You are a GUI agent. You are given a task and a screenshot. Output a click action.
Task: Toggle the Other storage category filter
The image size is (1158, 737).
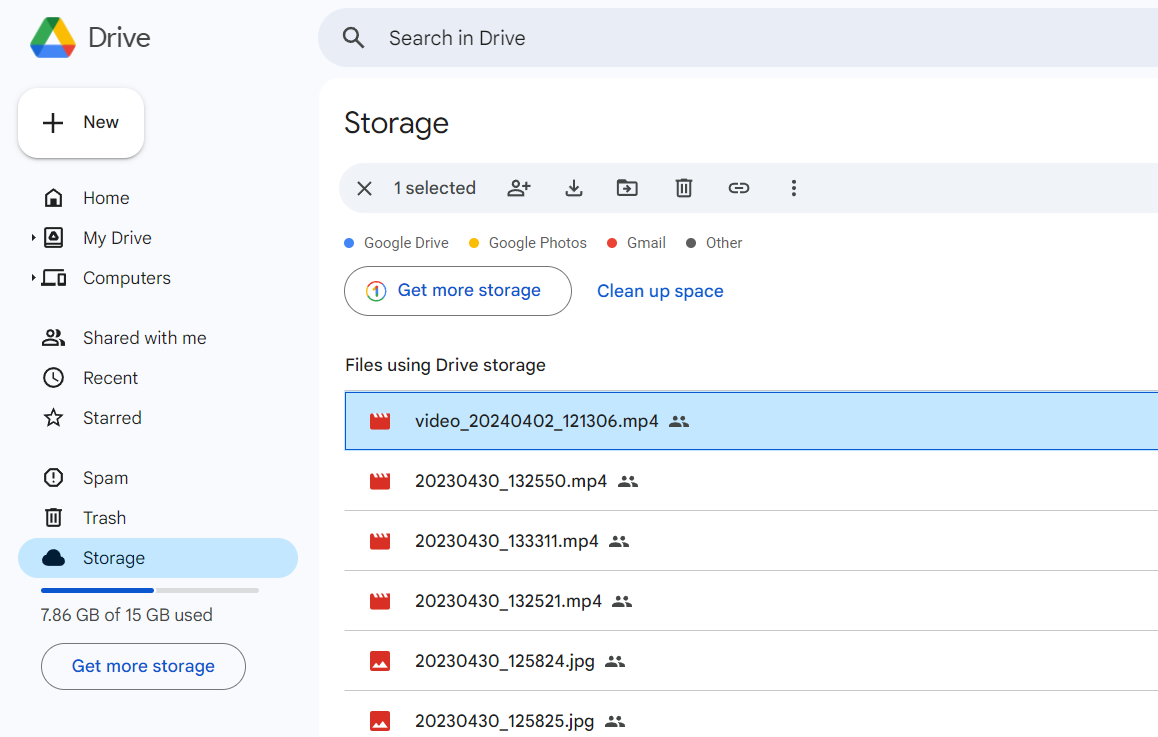point(714,242)
